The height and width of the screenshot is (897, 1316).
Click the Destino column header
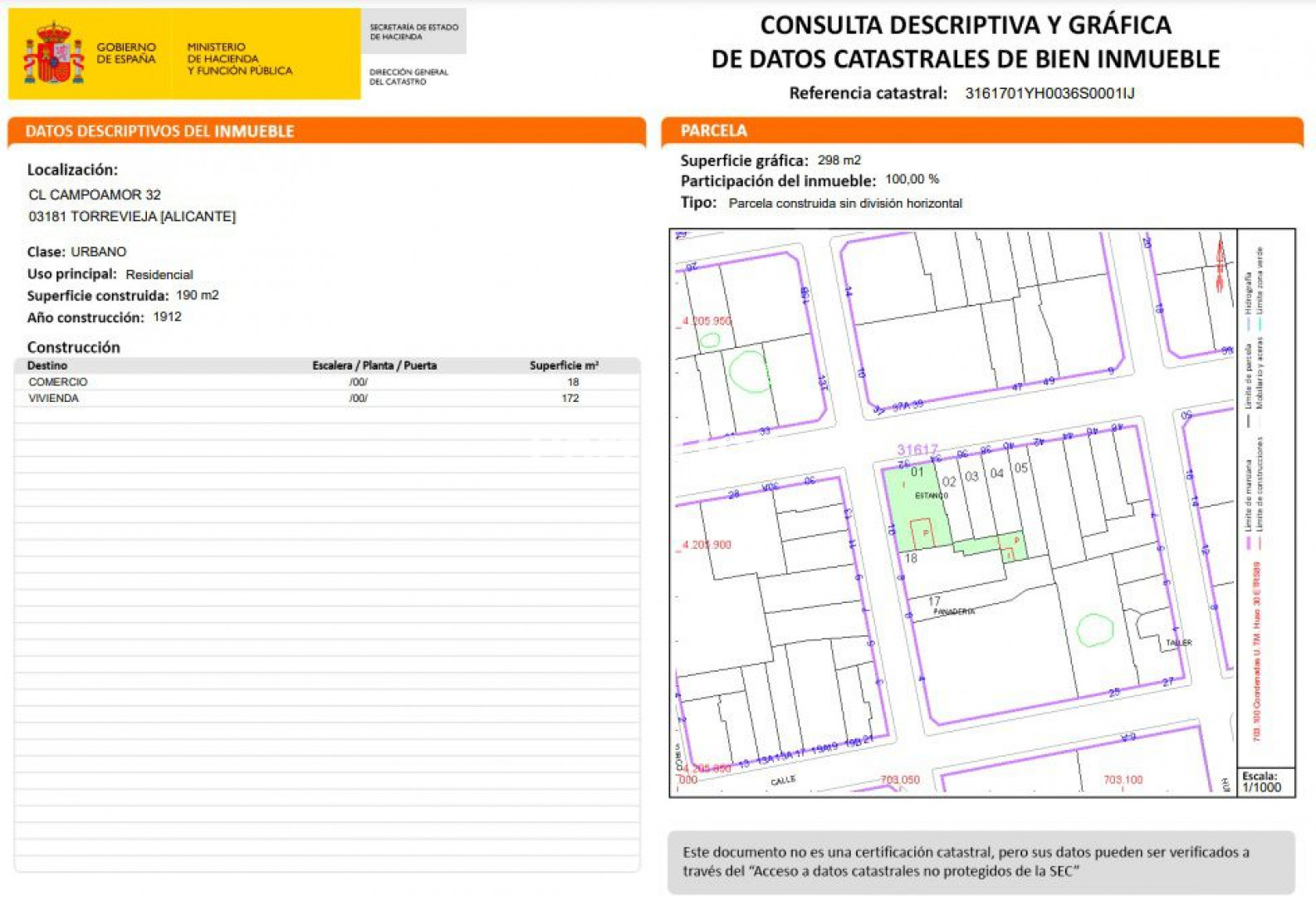click(47, 365)
